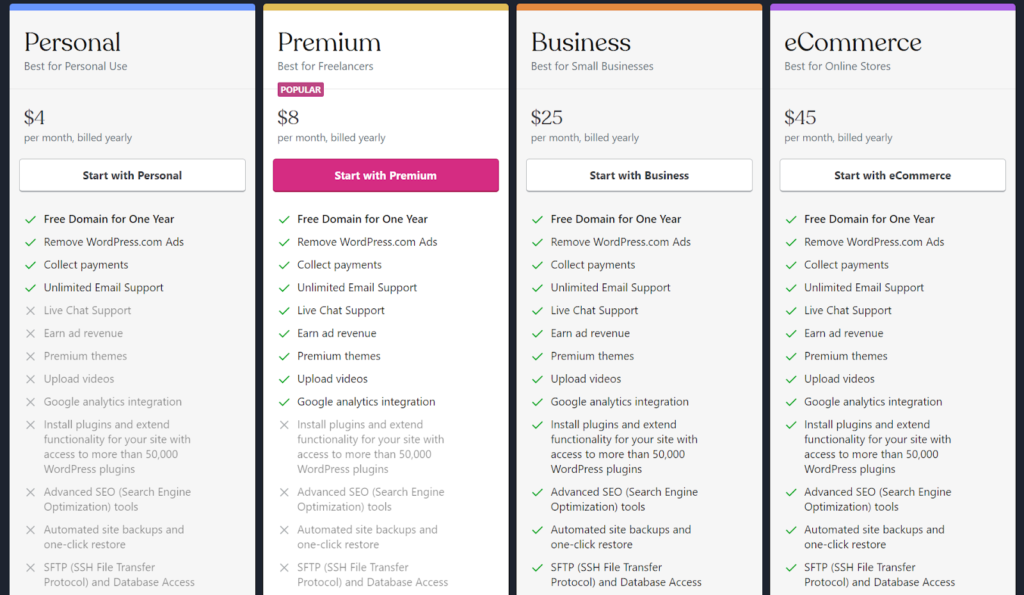Click X icon beside Premium Advanced SEO tools
This screenshot has width=1024, height=595.
click(283, 492)
